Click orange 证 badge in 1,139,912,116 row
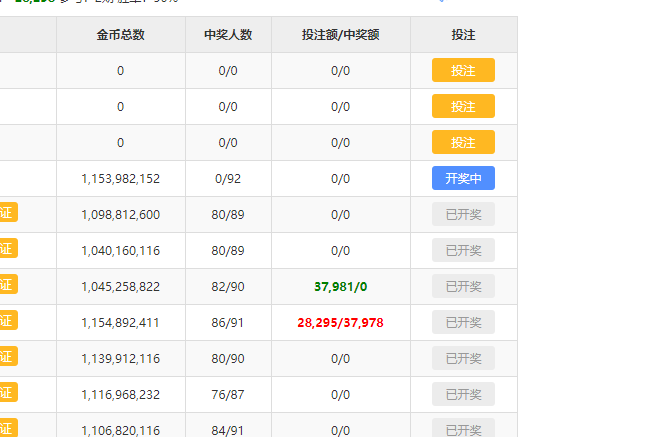Viewport: 662px width, 437px height. click(x=7, y=357)
